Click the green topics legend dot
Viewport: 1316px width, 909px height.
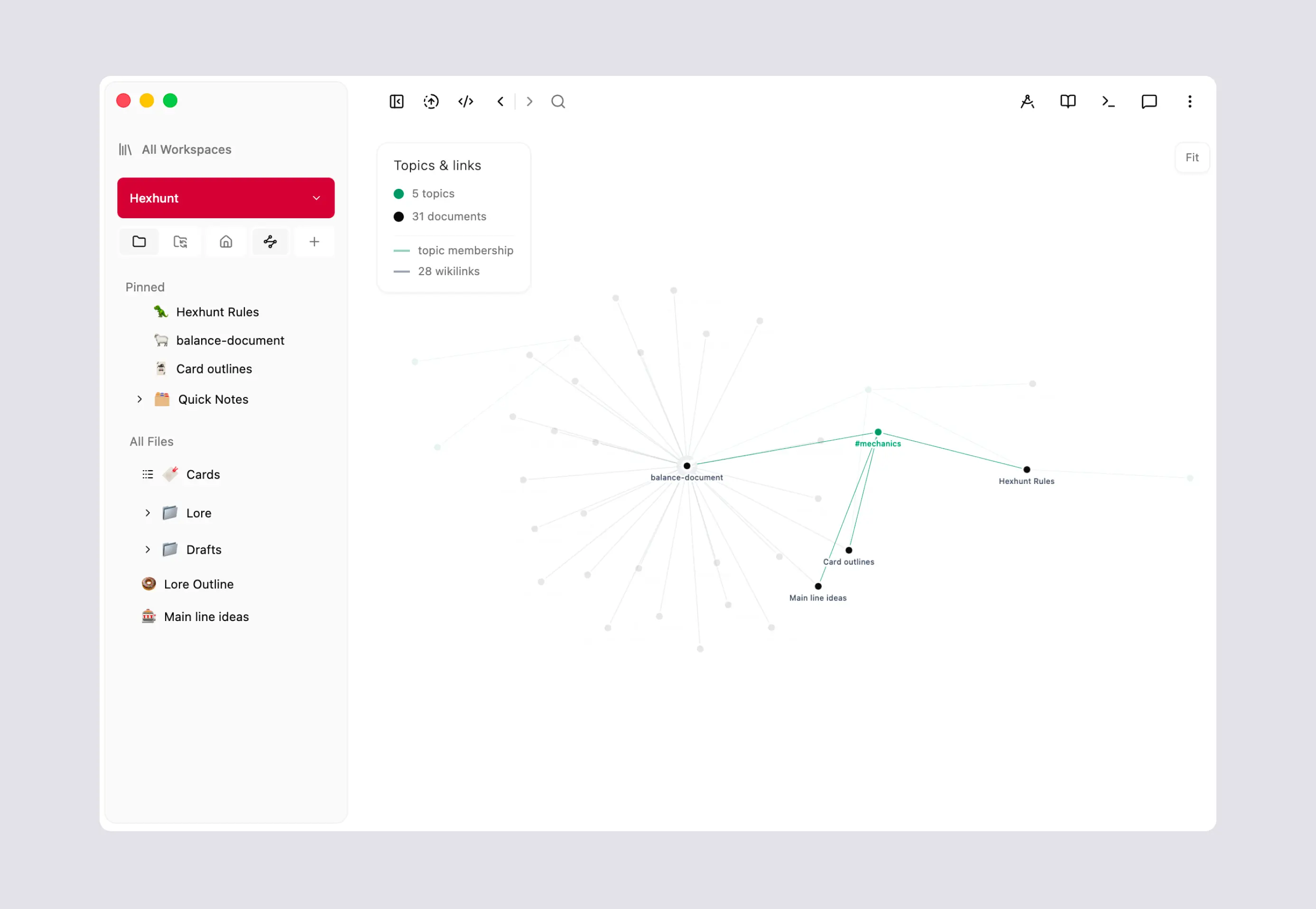point(399,194)
